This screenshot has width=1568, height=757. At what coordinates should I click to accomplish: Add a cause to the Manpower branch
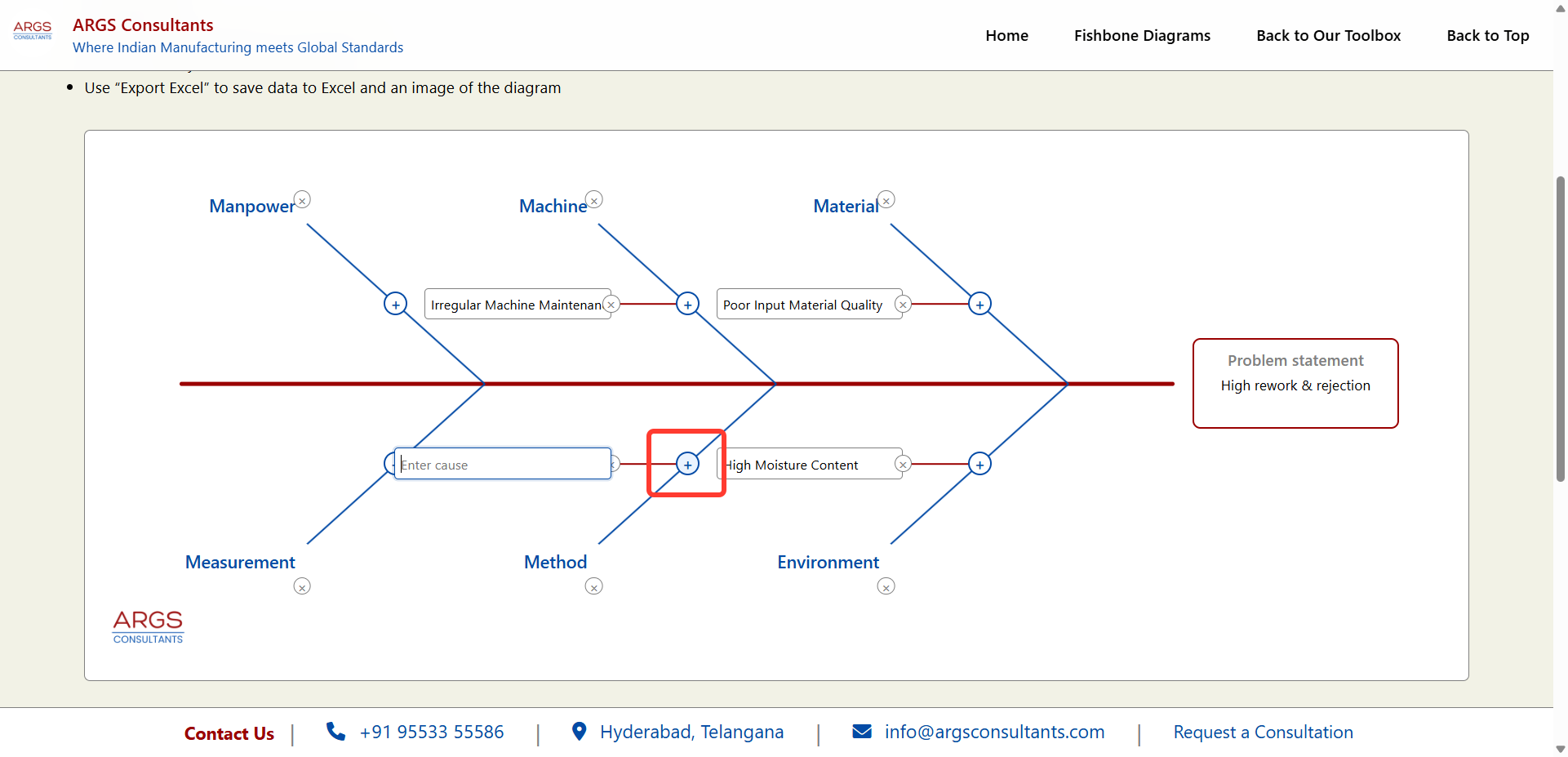click(396, 305)
